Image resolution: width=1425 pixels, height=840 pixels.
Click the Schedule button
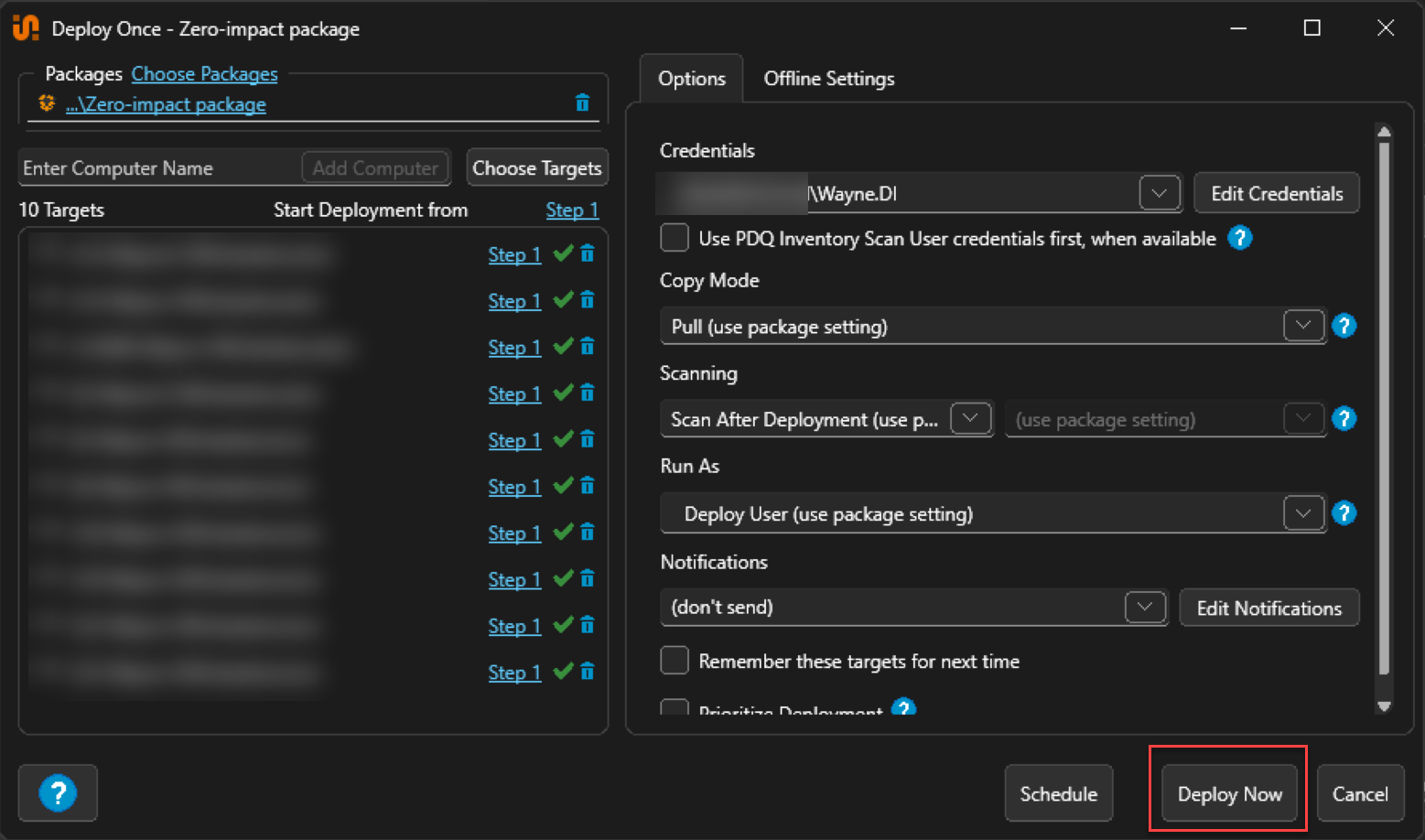point(1059,793)
